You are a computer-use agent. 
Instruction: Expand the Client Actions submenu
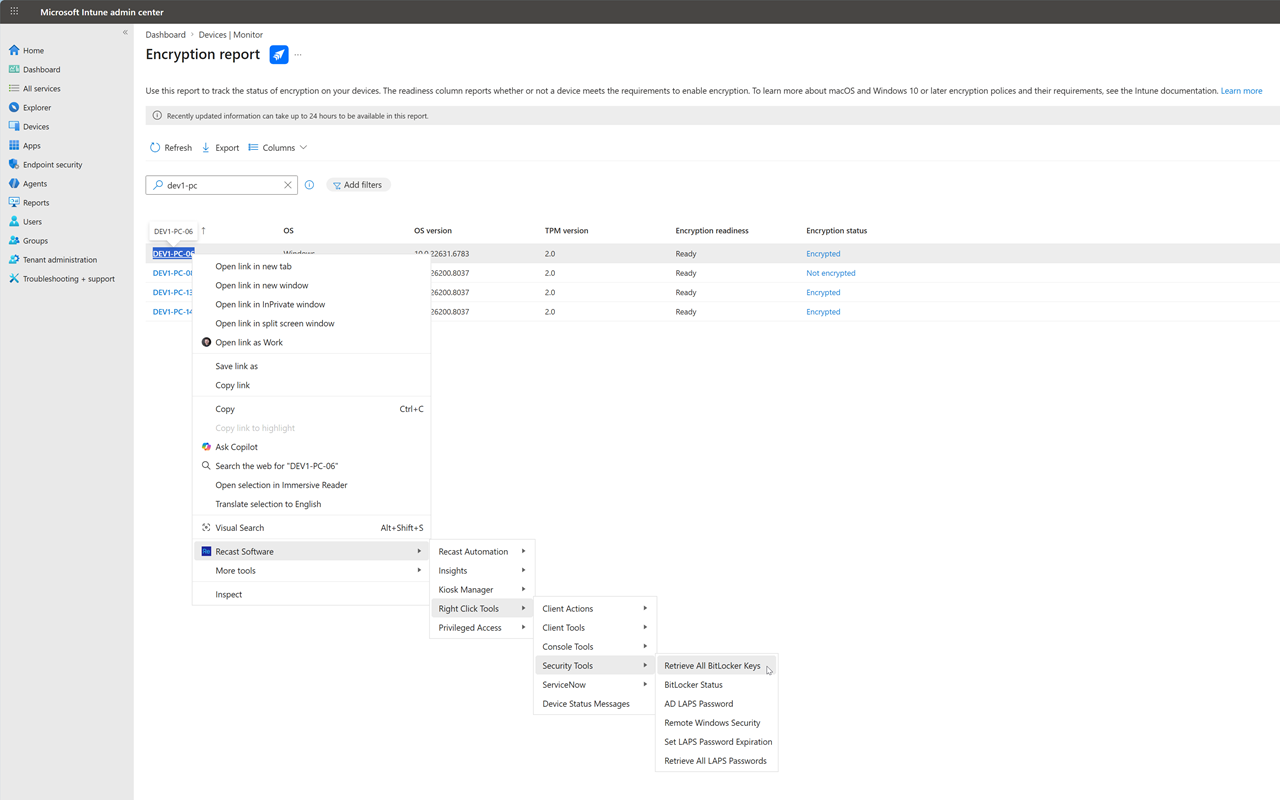tap(595, 608)
